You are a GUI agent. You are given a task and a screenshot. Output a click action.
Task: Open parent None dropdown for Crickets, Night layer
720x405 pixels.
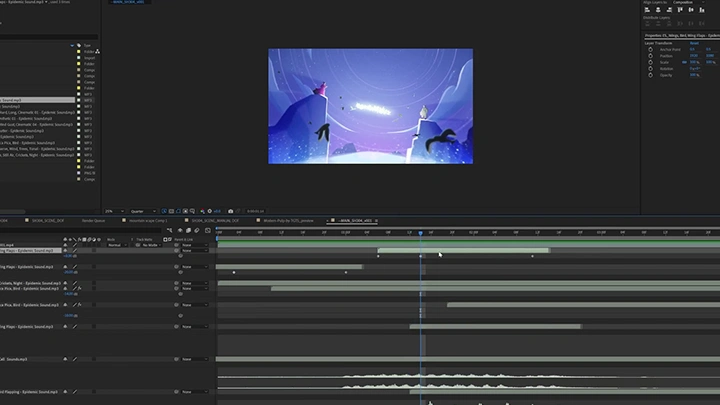coord(195,283)
